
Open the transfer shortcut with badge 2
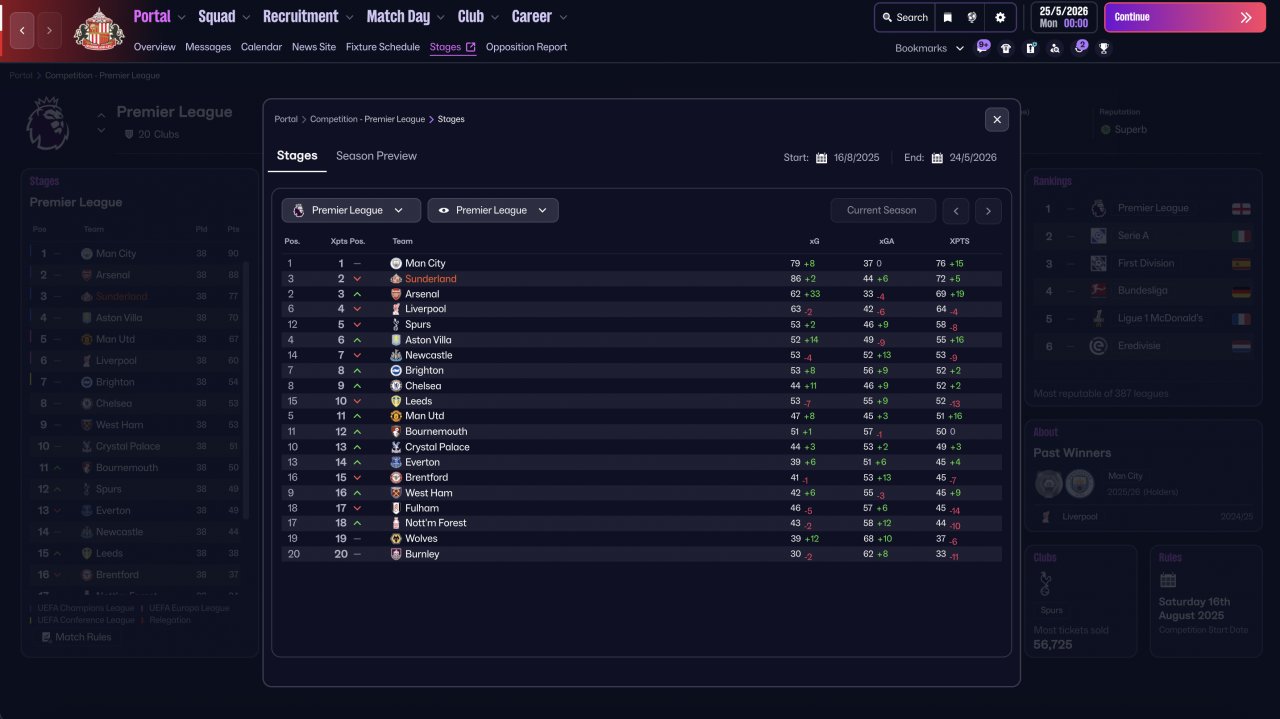coord(1080,47)
